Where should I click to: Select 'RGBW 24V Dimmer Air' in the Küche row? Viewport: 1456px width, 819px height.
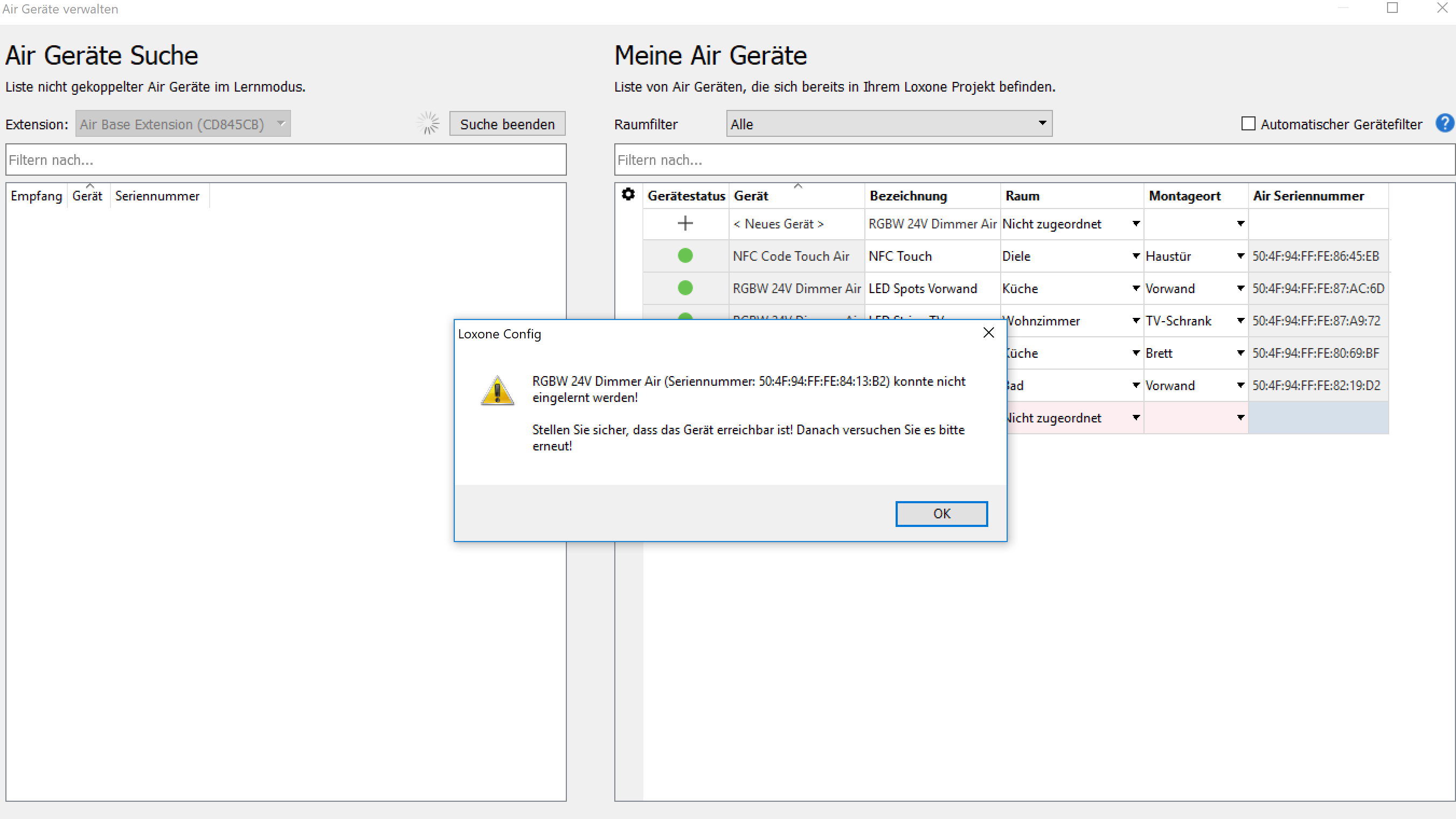click(797, 288)
